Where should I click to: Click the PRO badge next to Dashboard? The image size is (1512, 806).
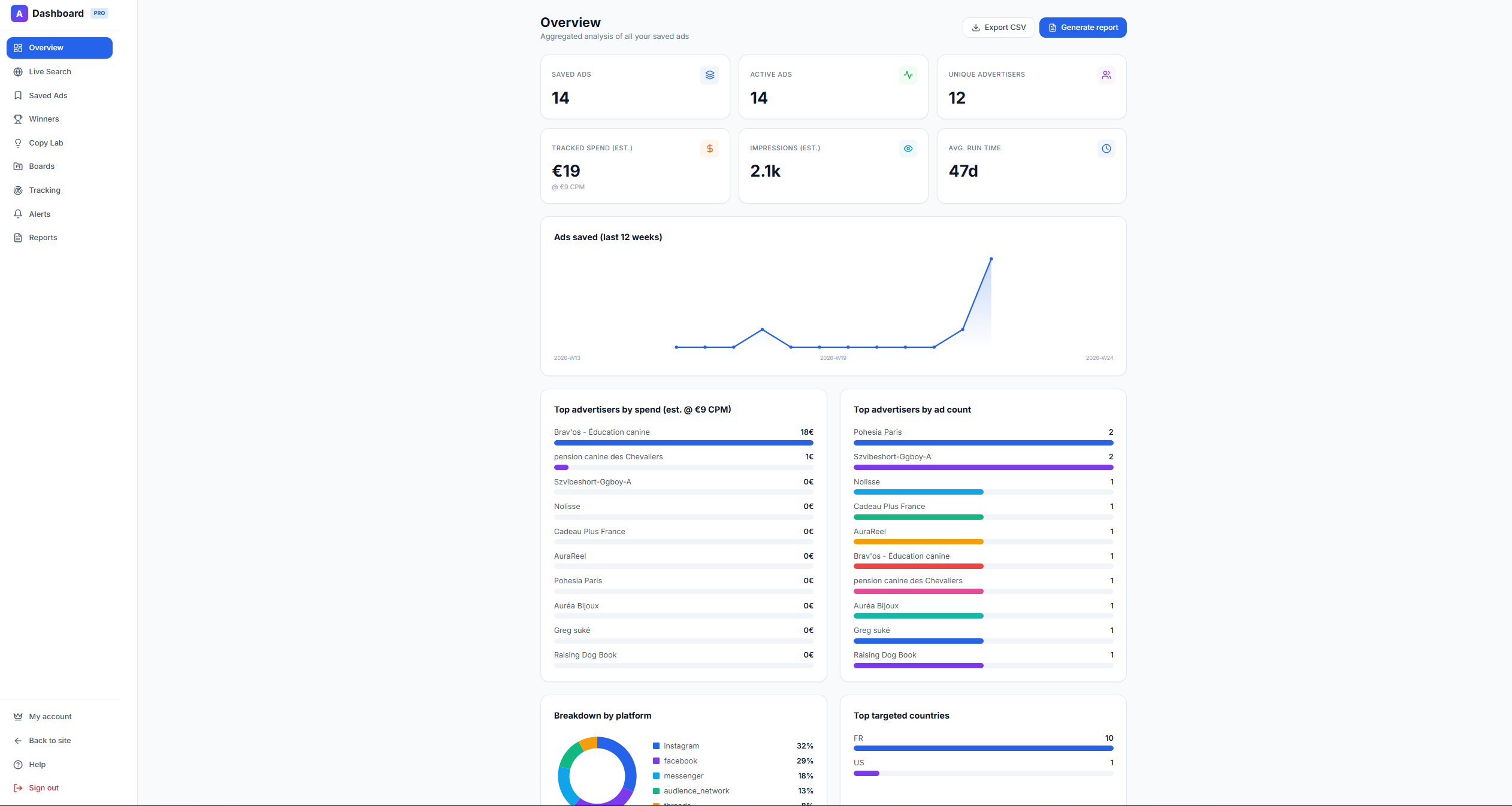pyautogui.click(x=99, y=13)
